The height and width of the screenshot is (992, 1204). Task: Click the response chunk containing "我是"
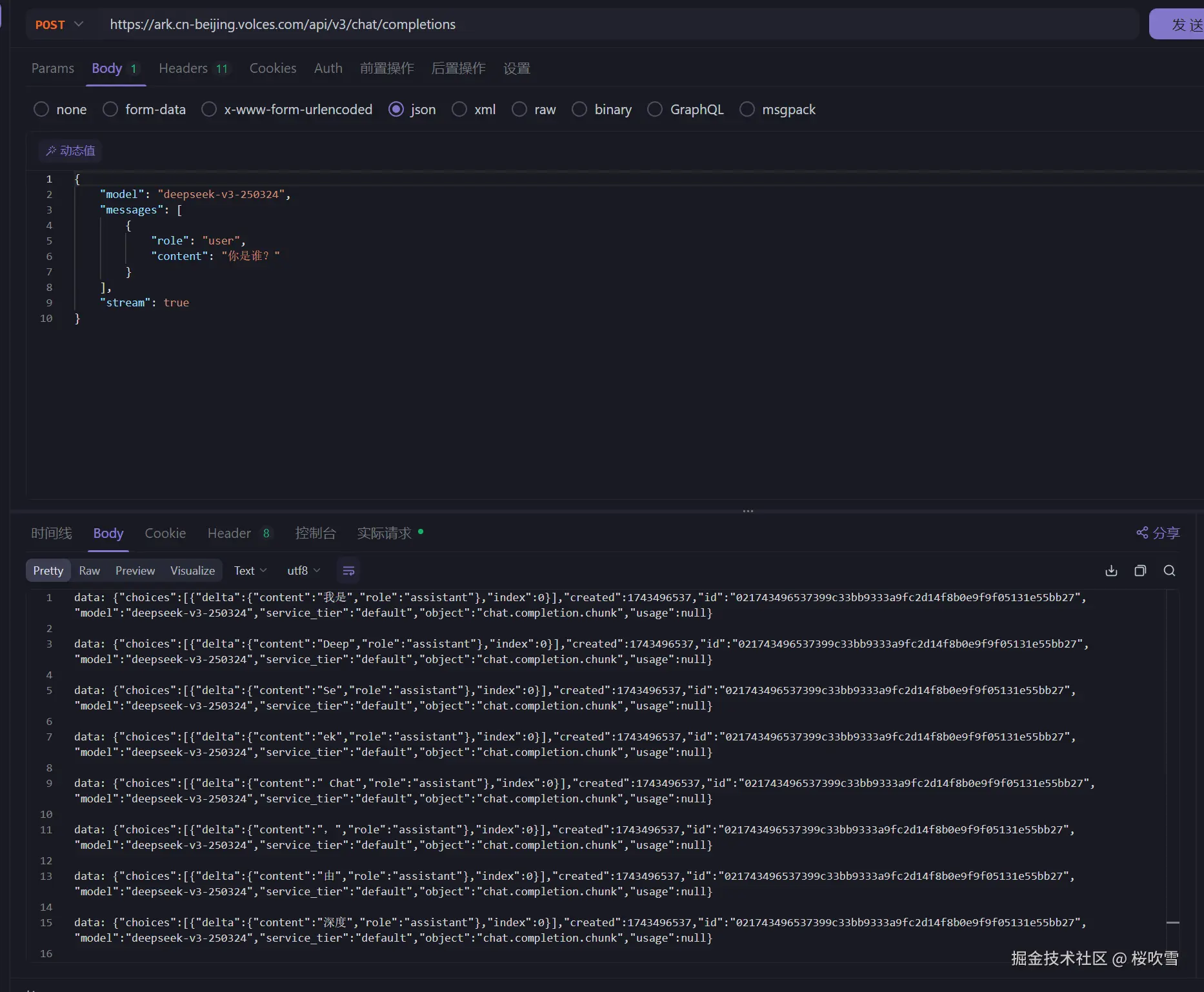point(581,605)
